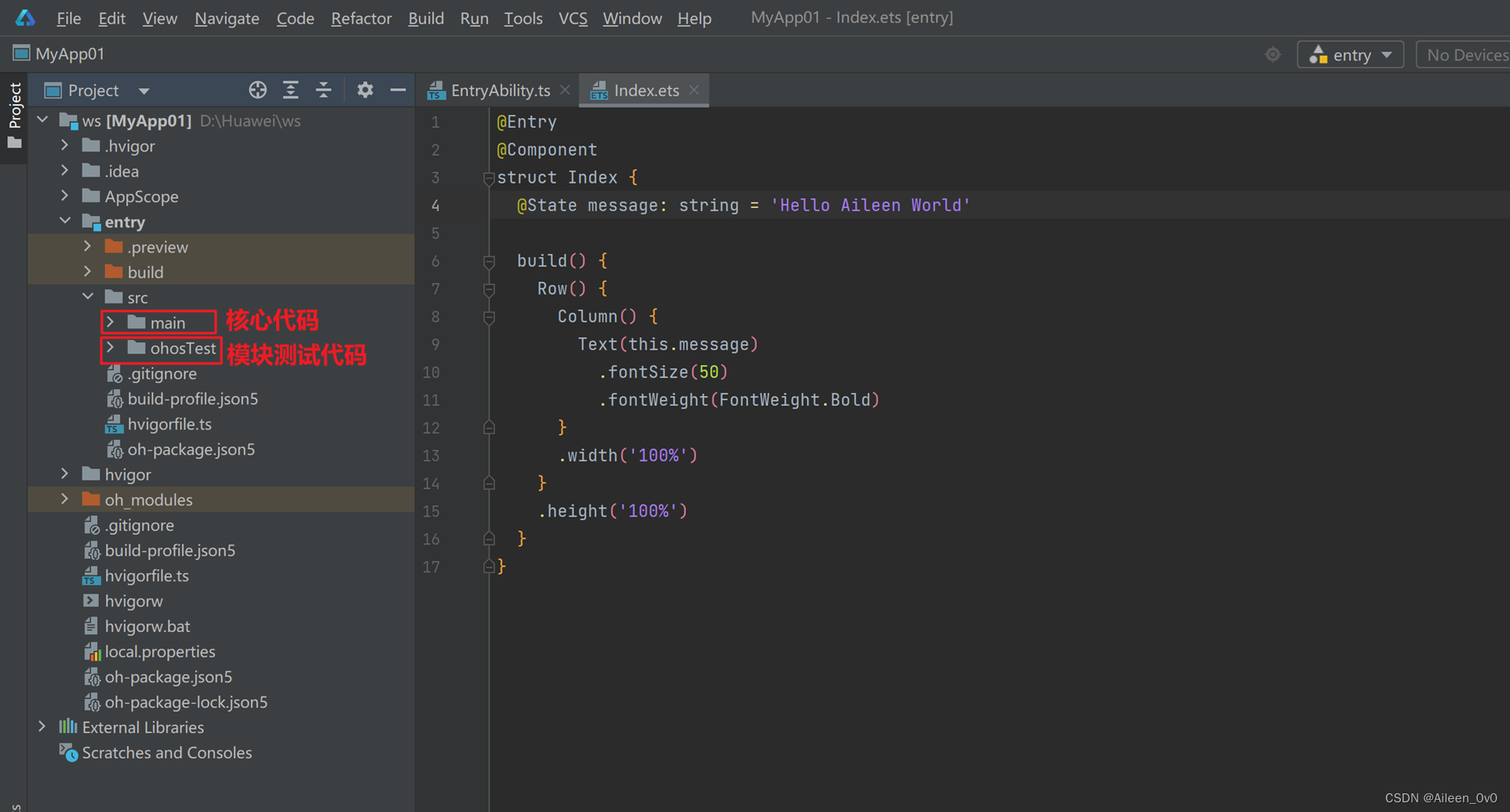Toggle code fold marker at struct Index line

coord(489,178)
